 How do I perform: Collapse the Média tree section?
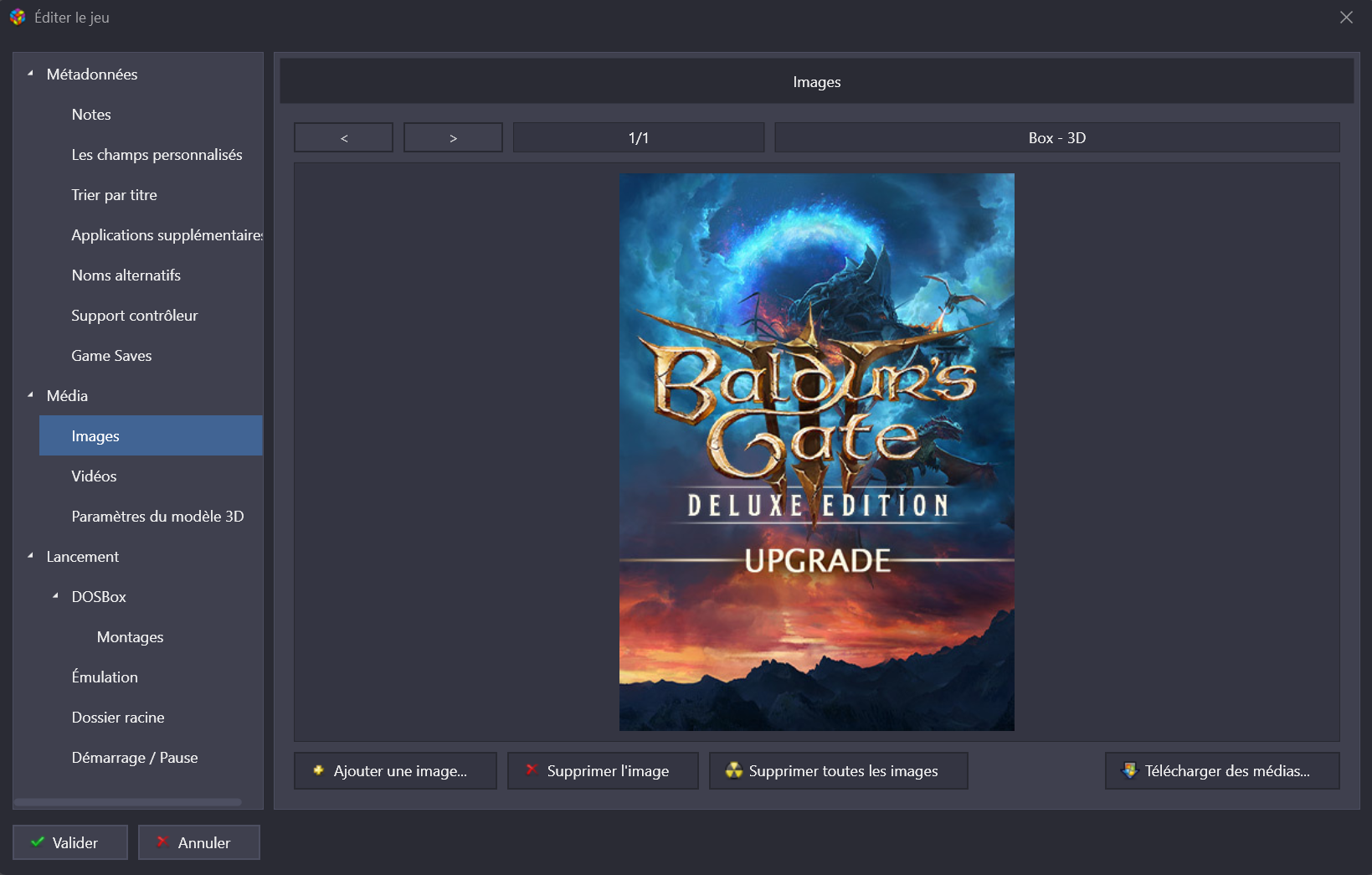(30, 395)
